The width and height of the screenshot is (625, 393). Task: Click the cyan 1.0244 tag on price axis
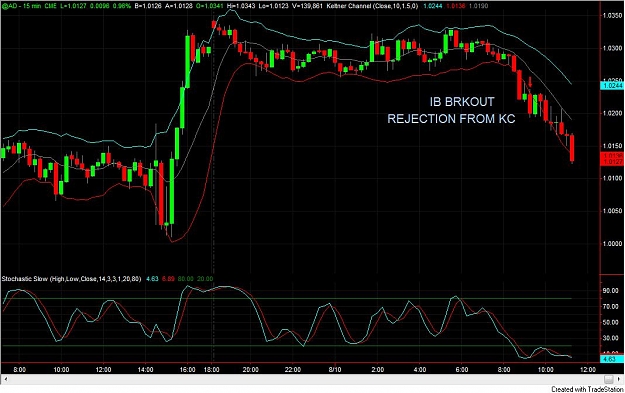click(x=612, y=86)
